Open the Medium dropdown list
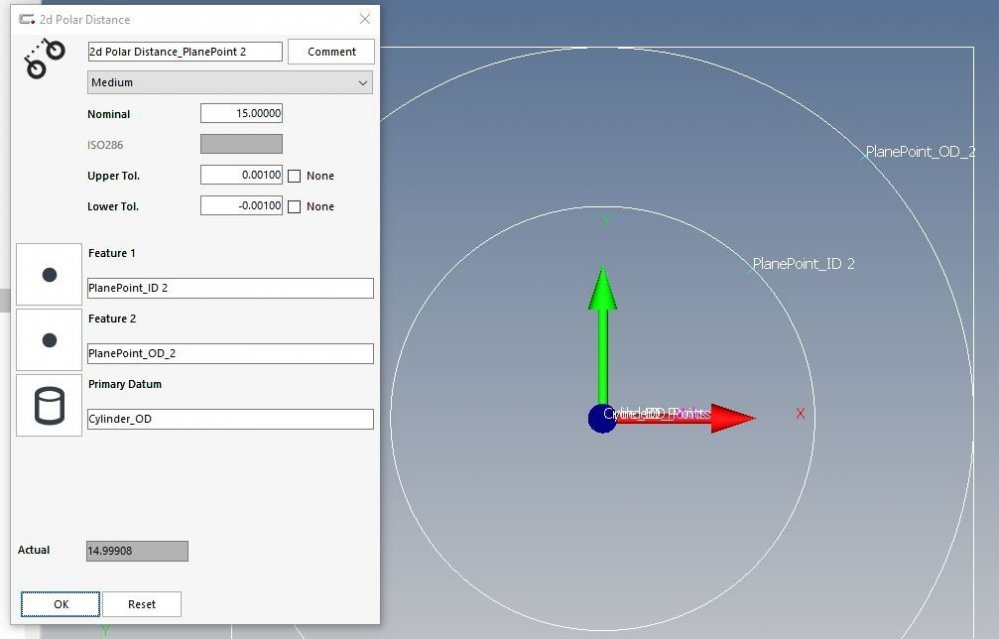999x639 pixels. click(230, 83)
